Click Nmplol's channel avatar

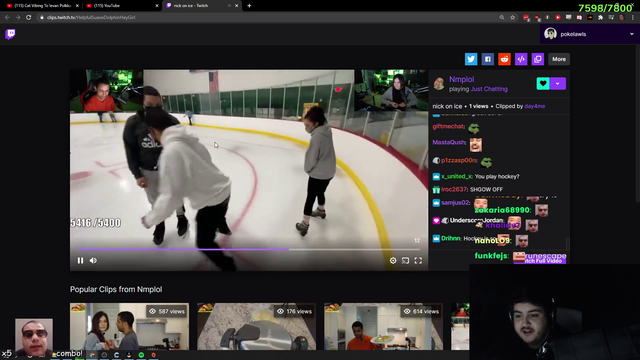click(439, 84)
